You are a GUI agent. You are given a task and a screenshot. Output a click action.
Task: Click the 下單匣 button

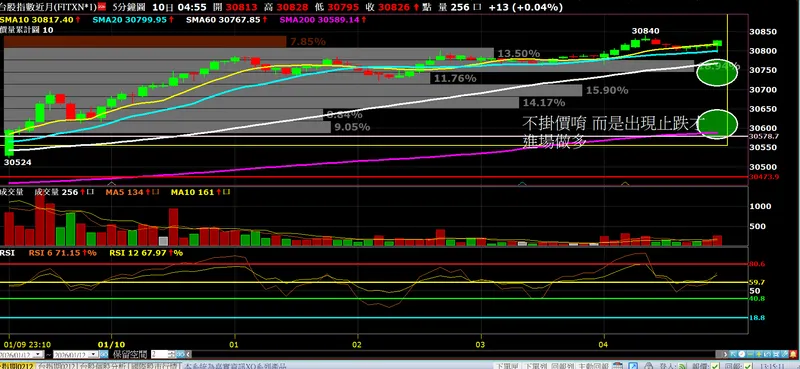[x=507, y=365]
